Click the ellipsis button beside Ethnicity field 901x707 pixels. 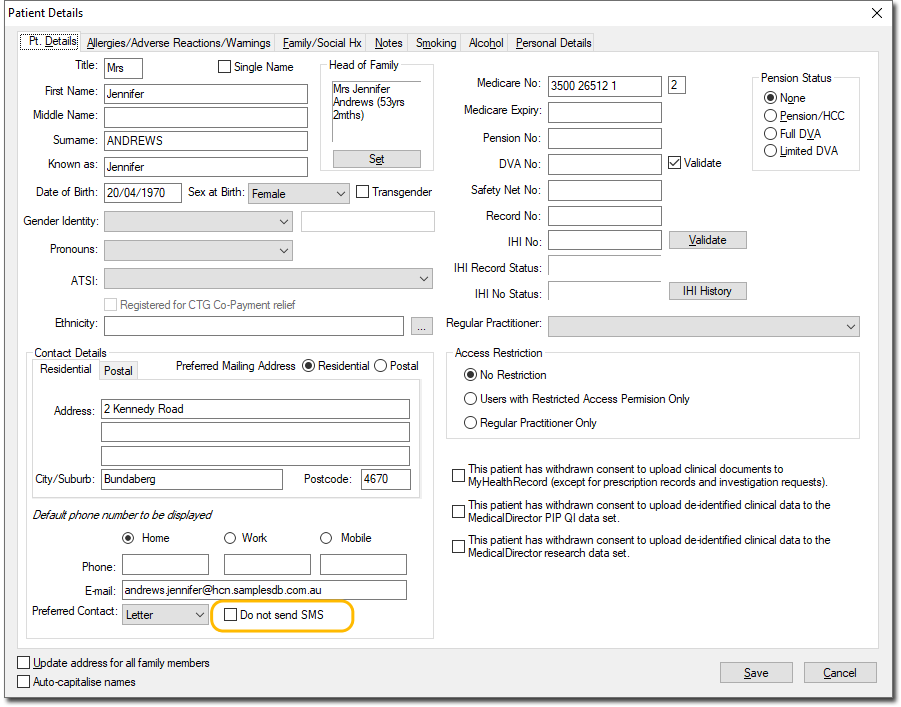(x=421, y=326)
